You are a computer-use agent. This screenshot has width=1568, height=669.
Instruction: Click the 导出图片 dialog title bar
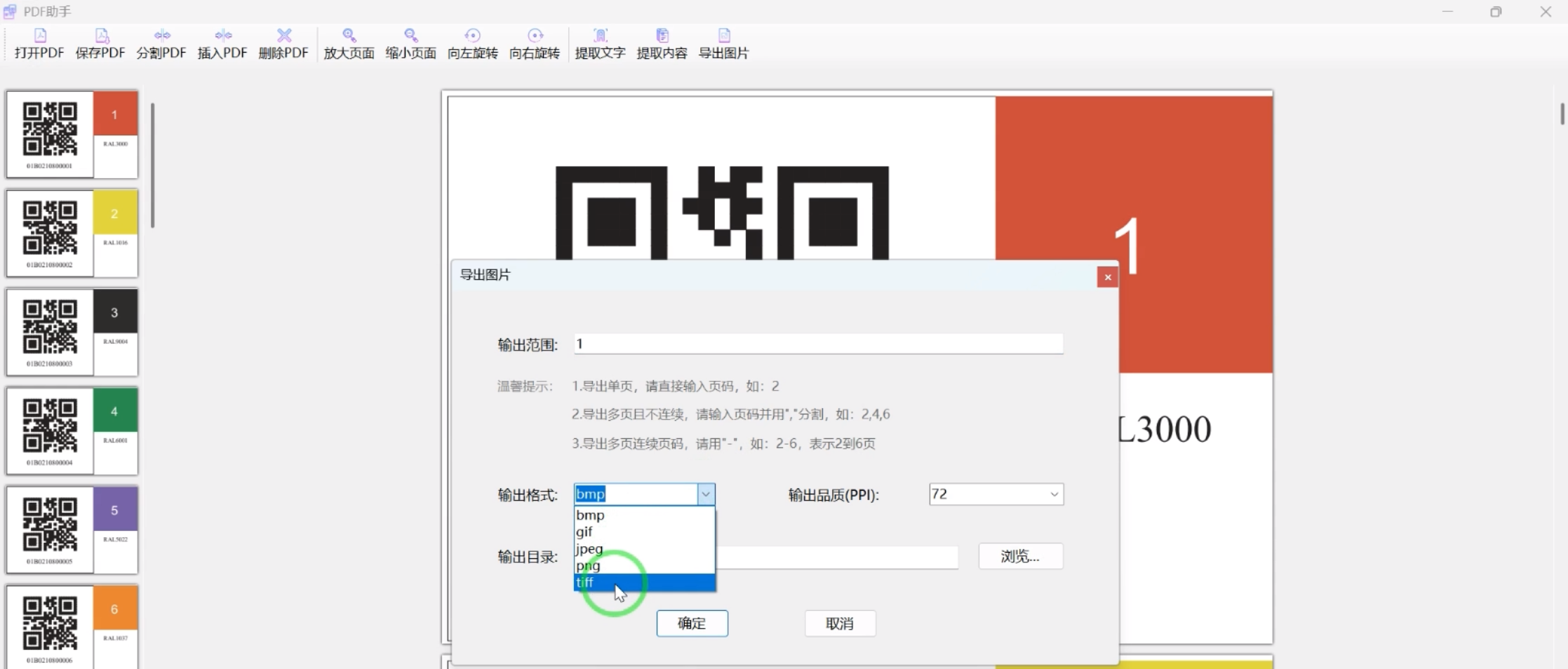(775, 276)
